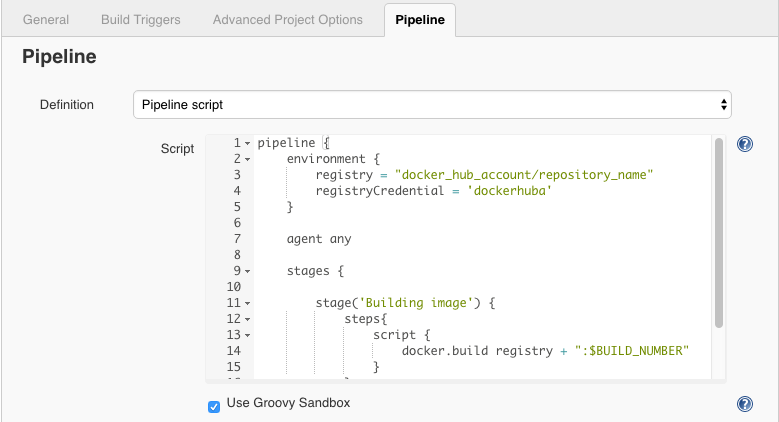The height and width of the screenshot is (422, 779).
Task: Fold the Building image stage at line 11
Action: [248, 303]
